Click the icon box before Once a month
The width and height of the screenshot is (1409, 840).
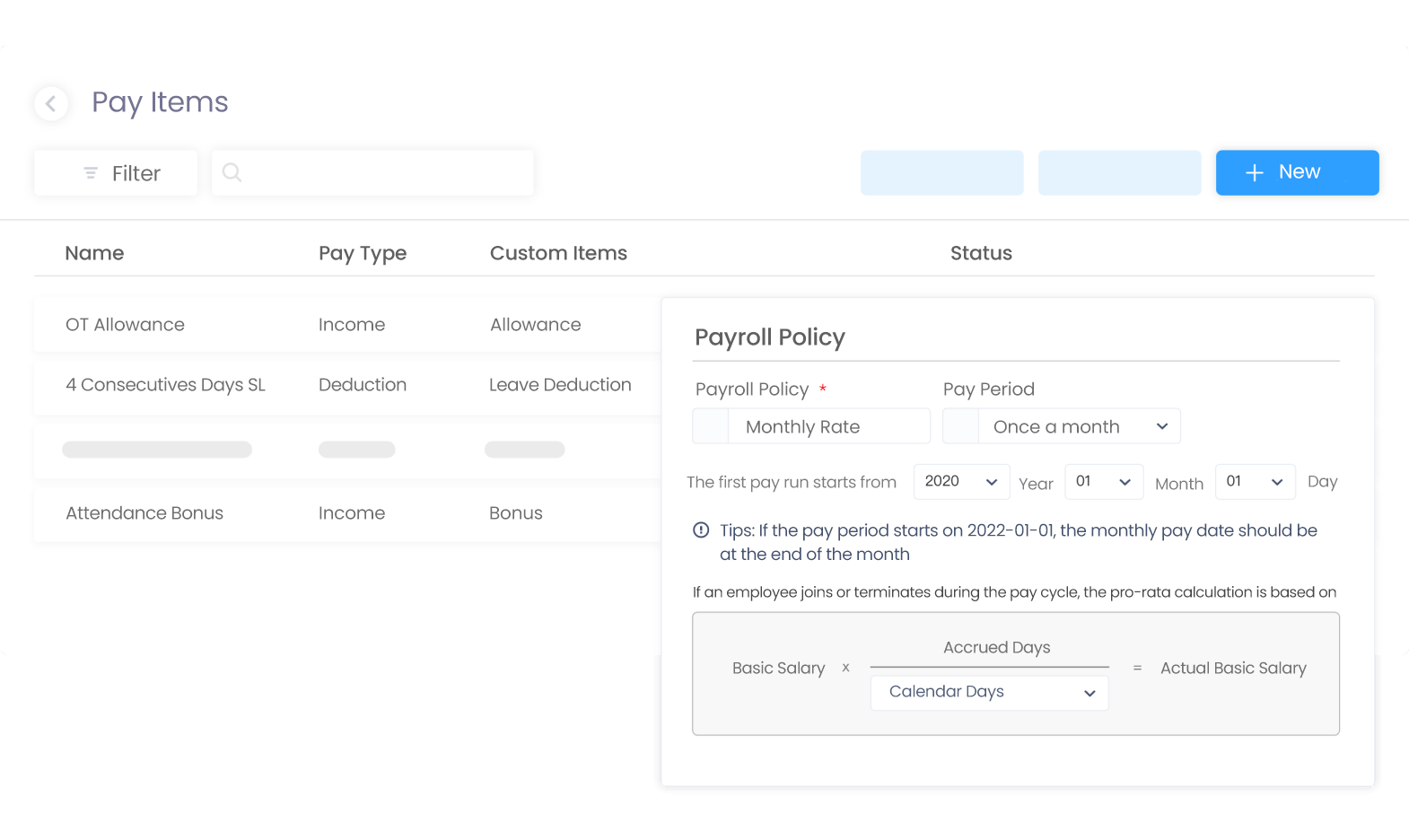(x=960, y=426)
